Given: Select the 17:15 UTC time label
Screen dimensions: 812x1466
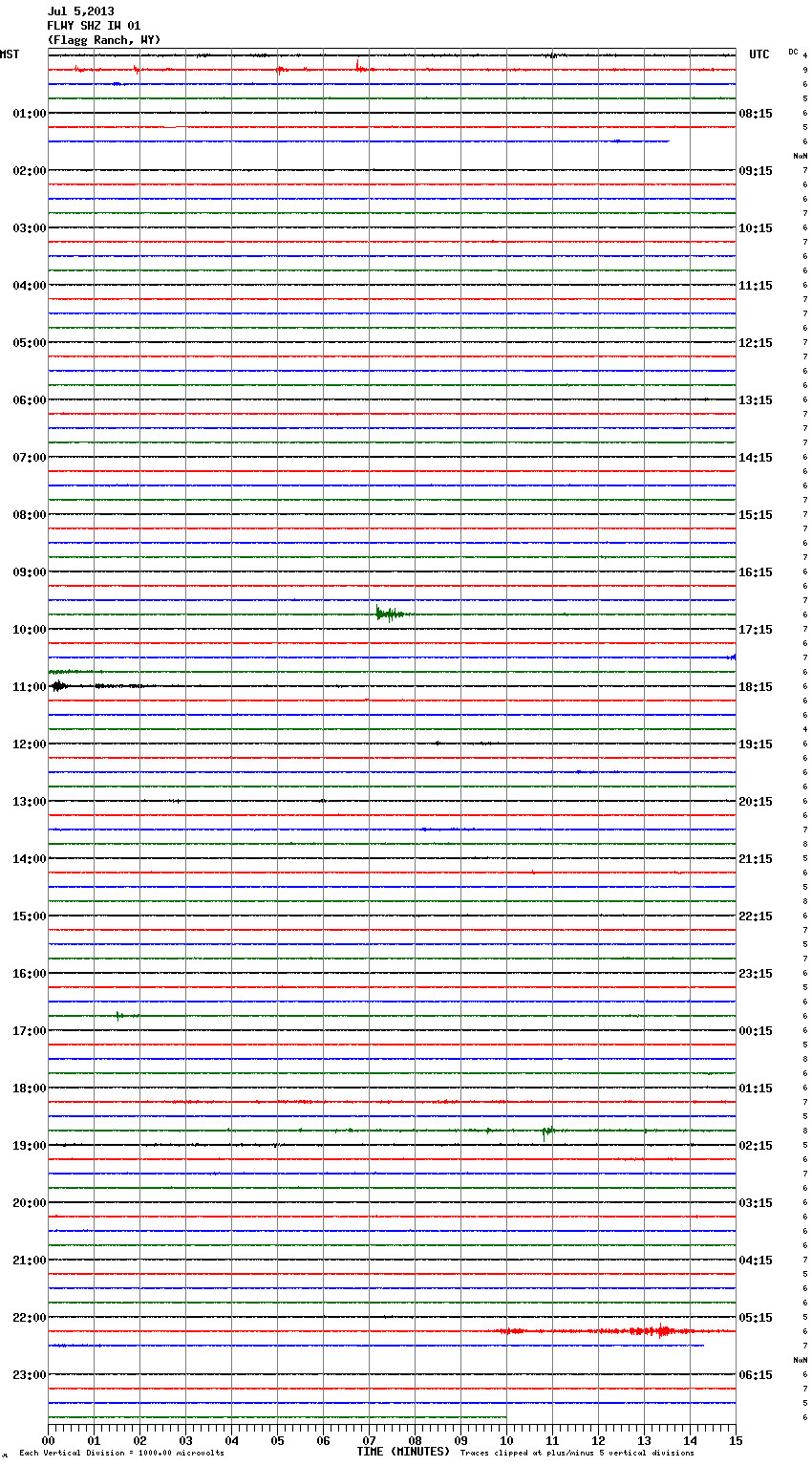Looking at the screenshot, I should tap(755, 630).
